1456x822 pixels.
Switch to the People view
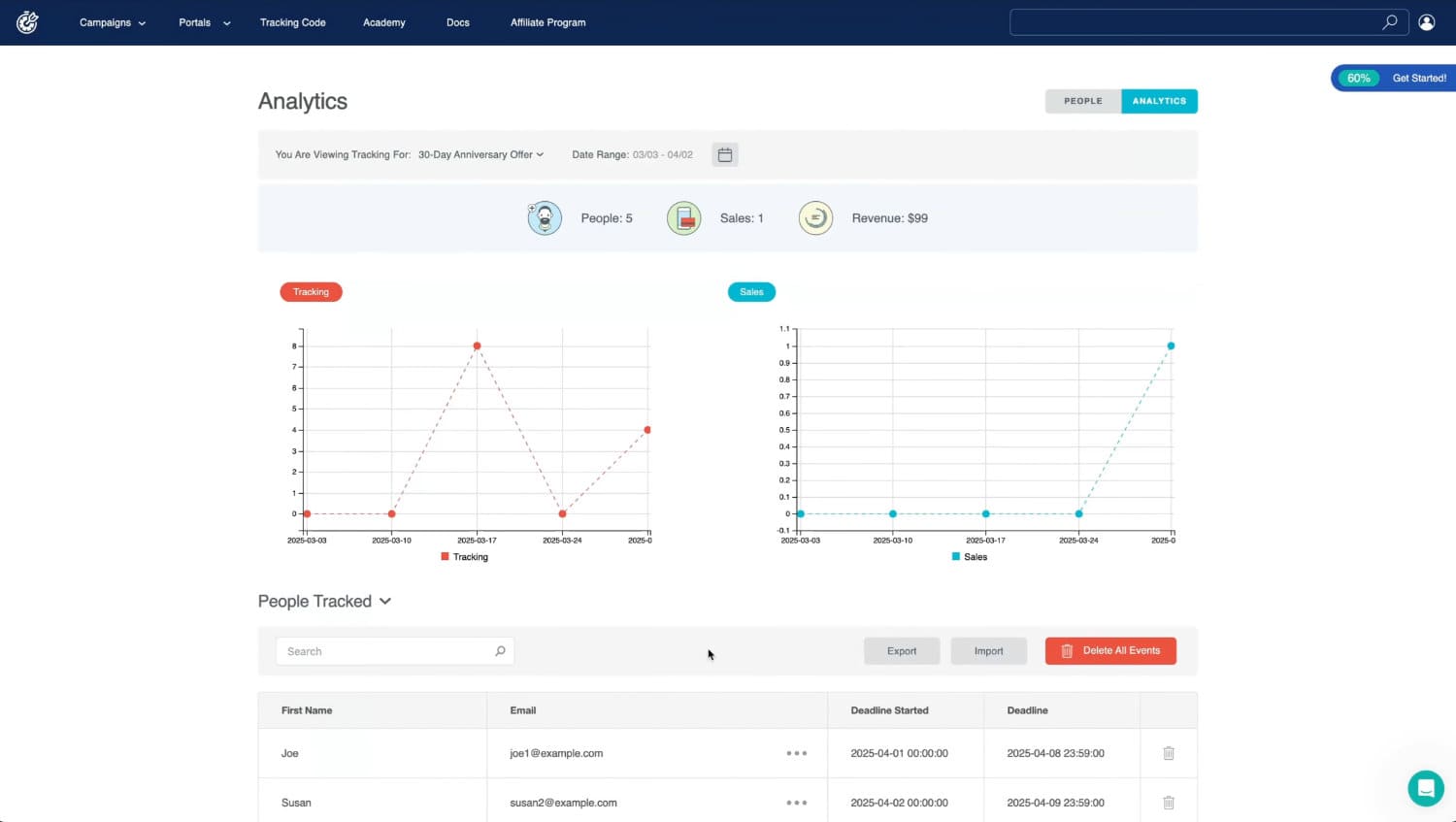1082,101
